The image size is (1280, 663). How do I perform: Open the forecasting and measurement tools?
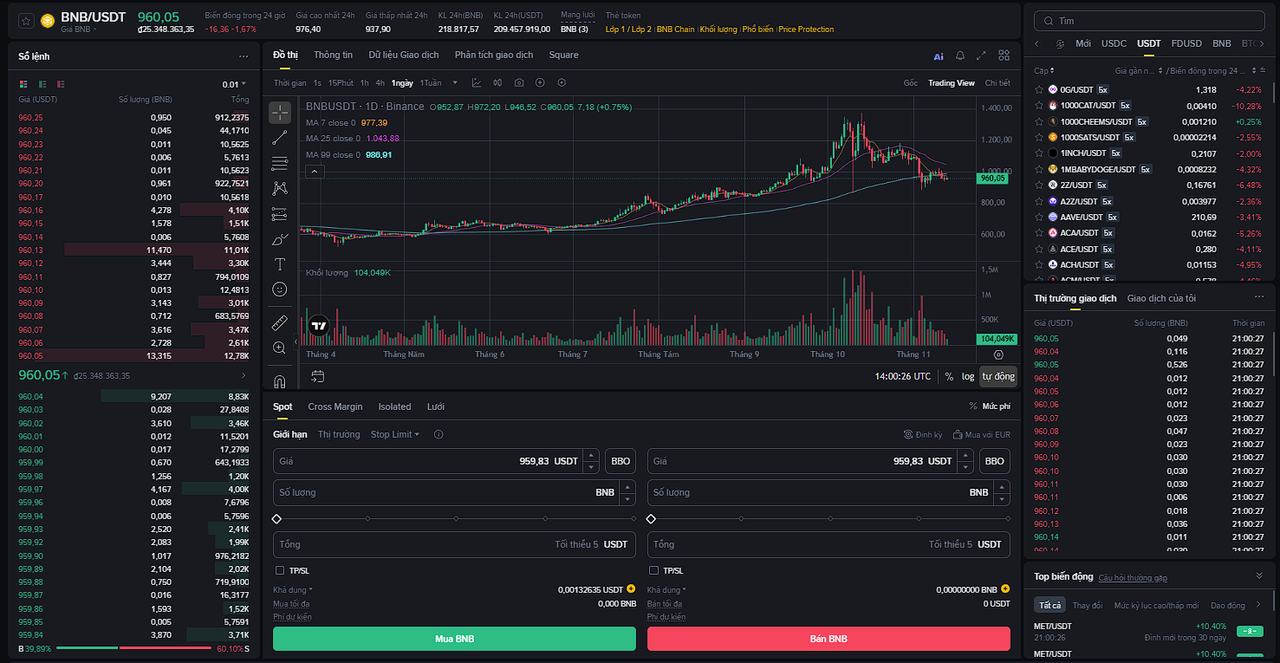click(279, 214)
